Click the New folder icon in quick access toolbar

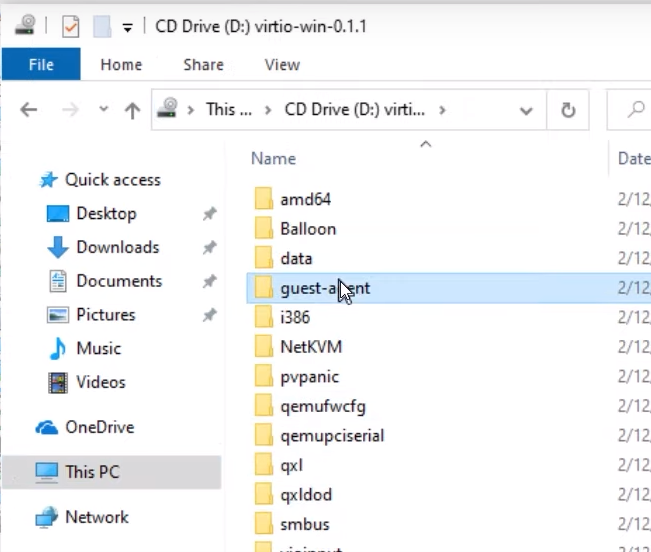102,27
